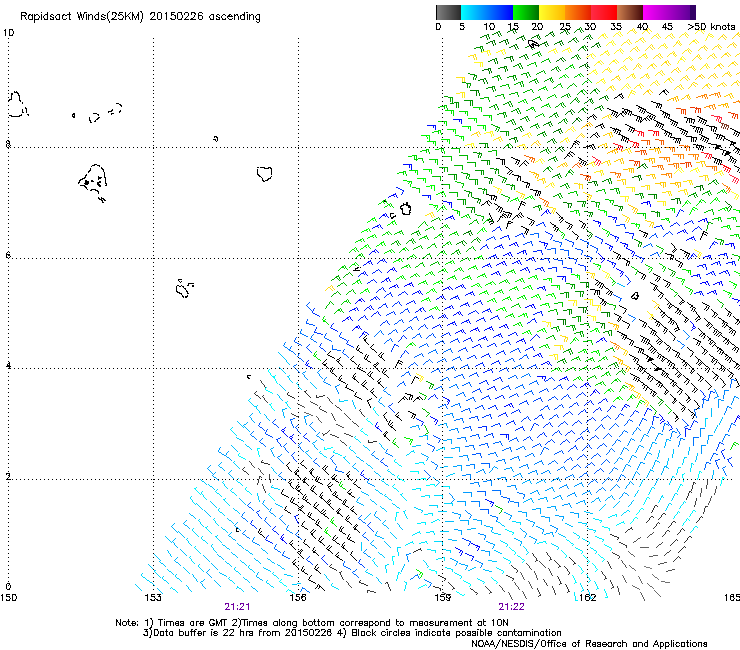The image size is (740, 650).
Task: Click the blue 10-15 knots legend color
Action: tap(500, 12)
